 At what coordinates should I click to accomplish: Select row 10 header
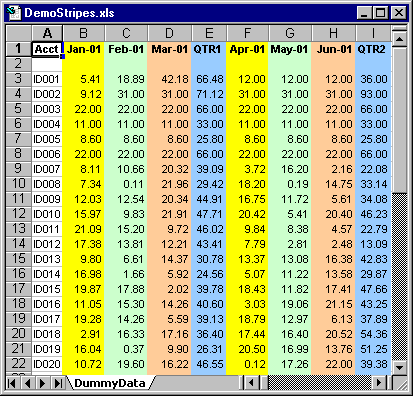pyautogui.click(x=19, y=184)
